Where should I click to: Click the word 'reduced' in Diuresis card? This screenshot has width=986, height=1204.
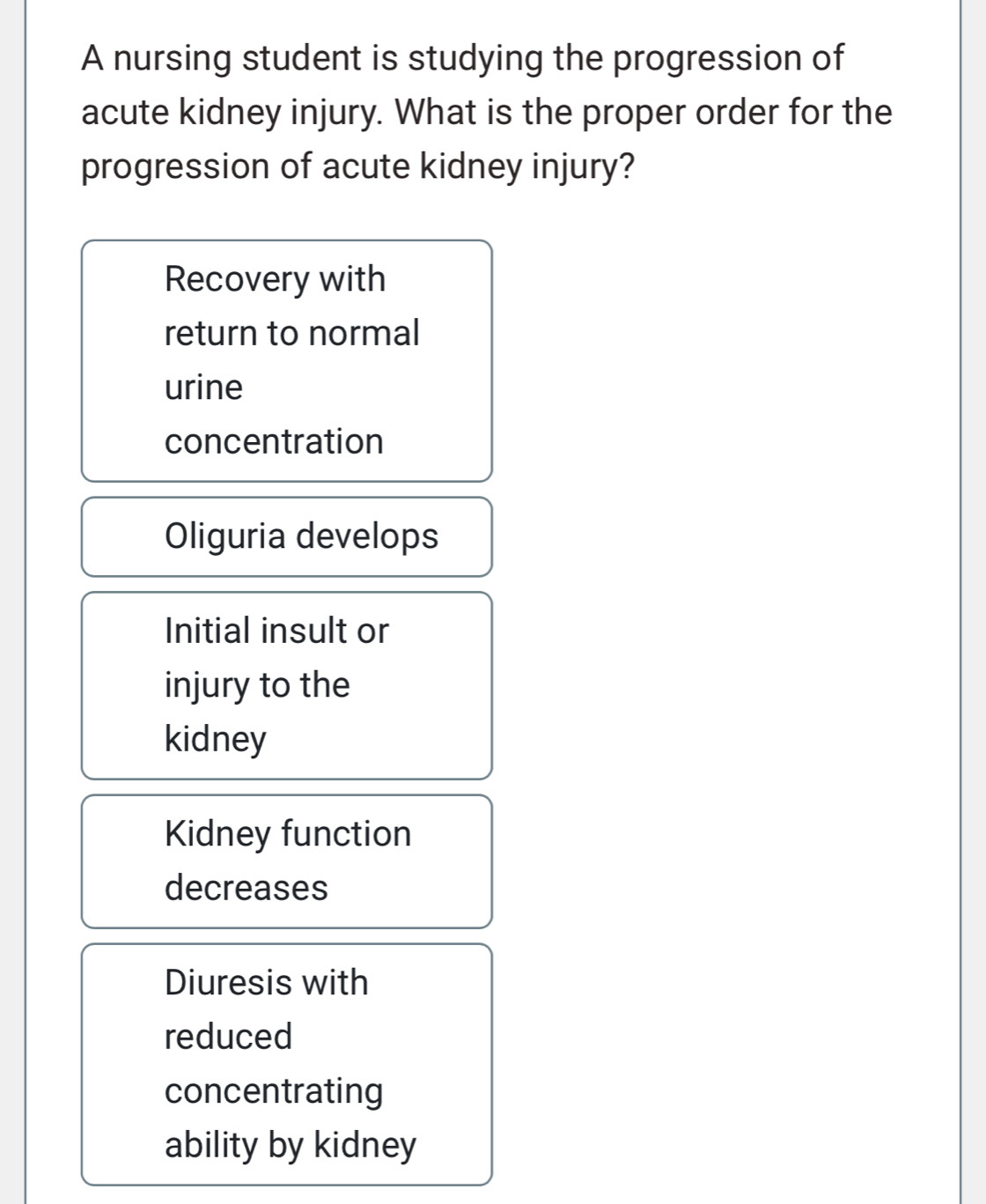tap(228, 1037)
